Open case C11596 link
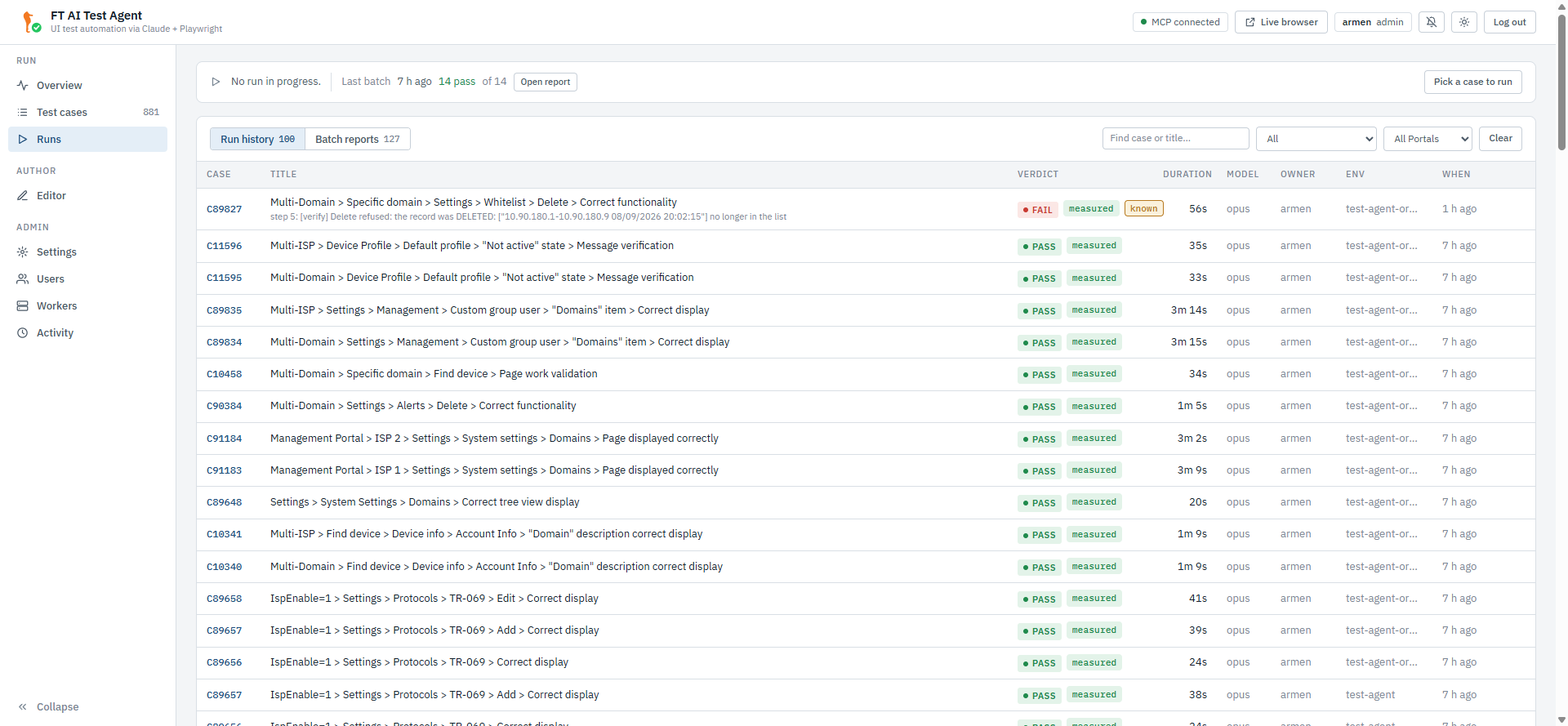This screenshot has height=726, width=1568. click(224, 246)
